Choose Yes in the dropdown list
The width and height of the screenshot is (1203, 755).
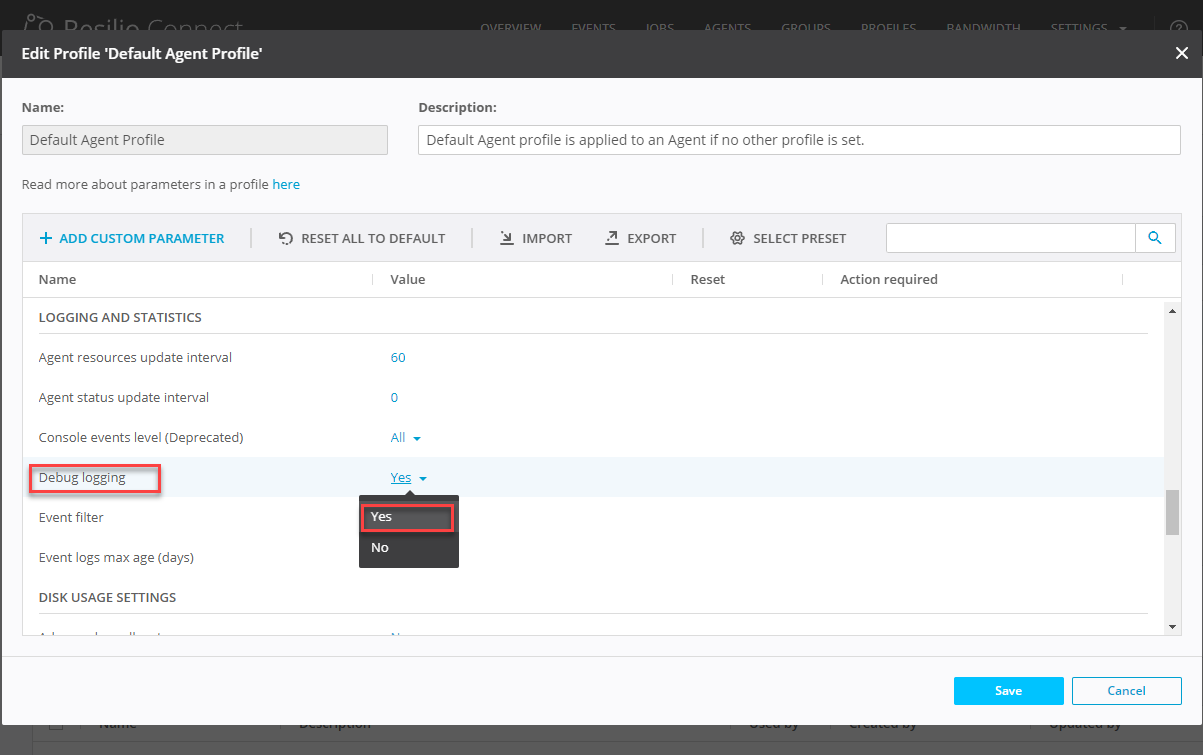click(408, 518)
